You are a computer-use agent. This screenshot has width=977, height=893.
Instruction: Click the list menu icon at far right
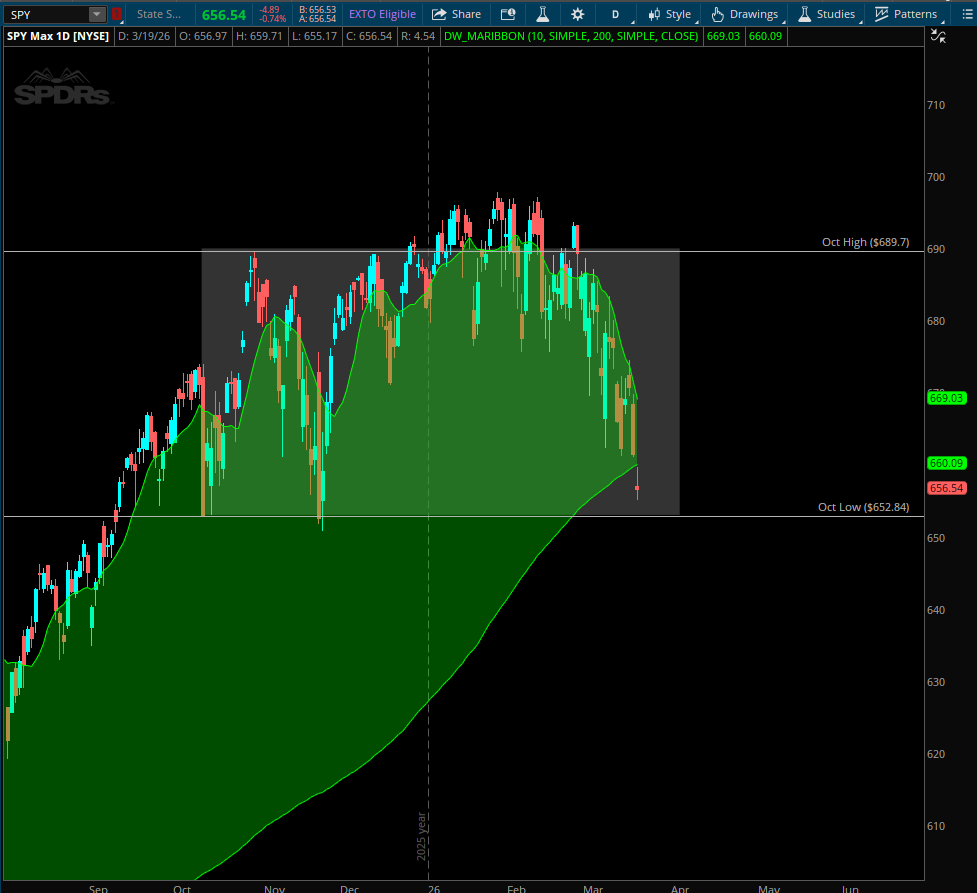[967, 14]
